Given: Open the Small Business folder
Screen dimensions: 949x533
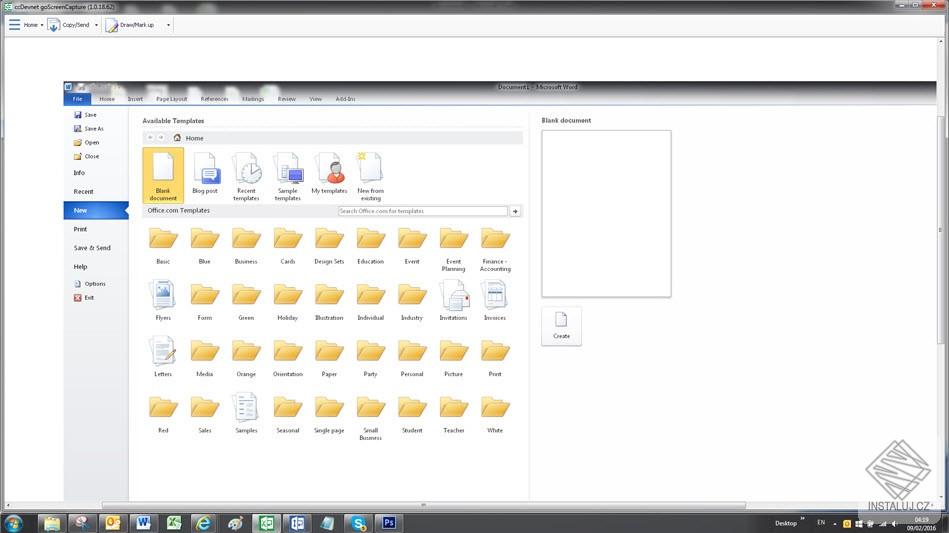Looking at the screenshot, I should [370, 418].
